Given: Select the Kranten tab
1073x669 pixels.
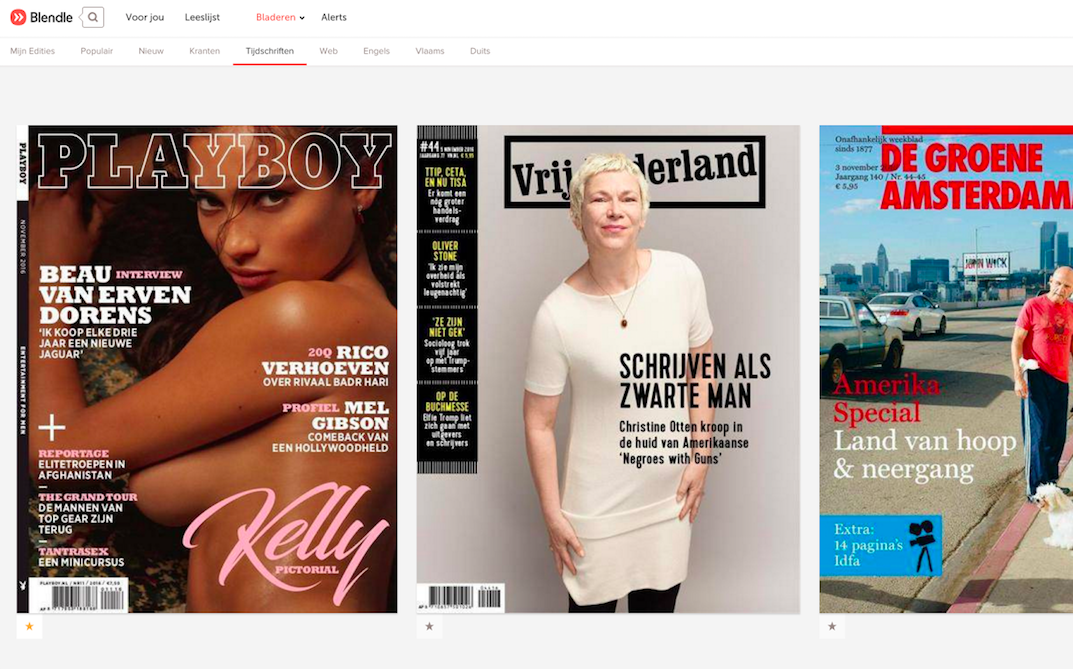Looking at the screenshot, I should [205, 51].
